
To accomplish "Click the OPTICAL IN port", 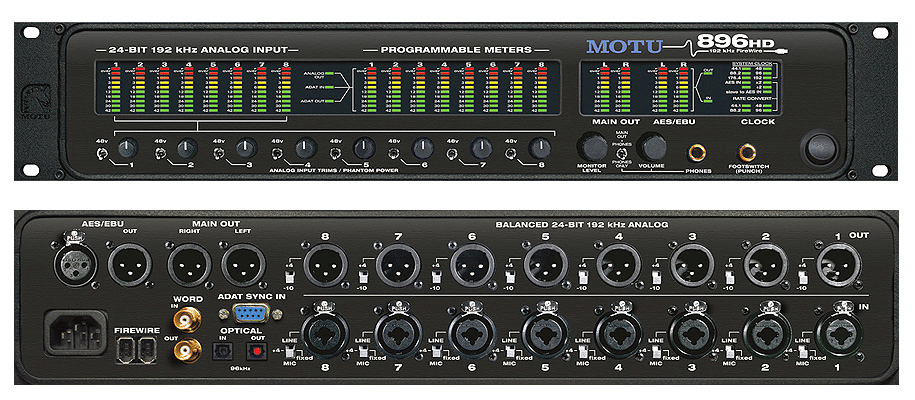I will [x=222, y=352].
